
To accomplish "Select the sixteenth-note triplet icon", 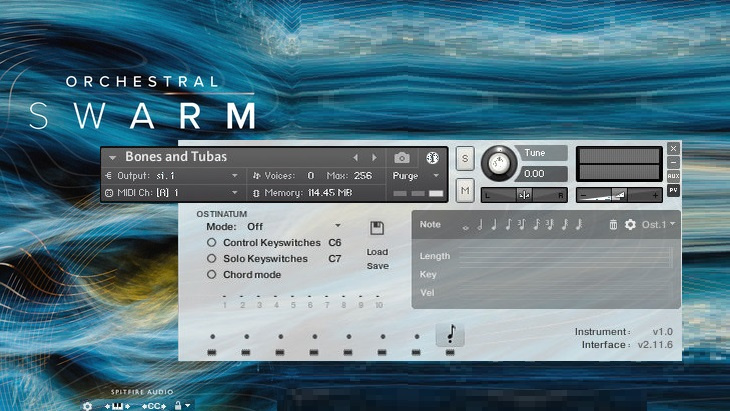I will [x=550, y=225].
